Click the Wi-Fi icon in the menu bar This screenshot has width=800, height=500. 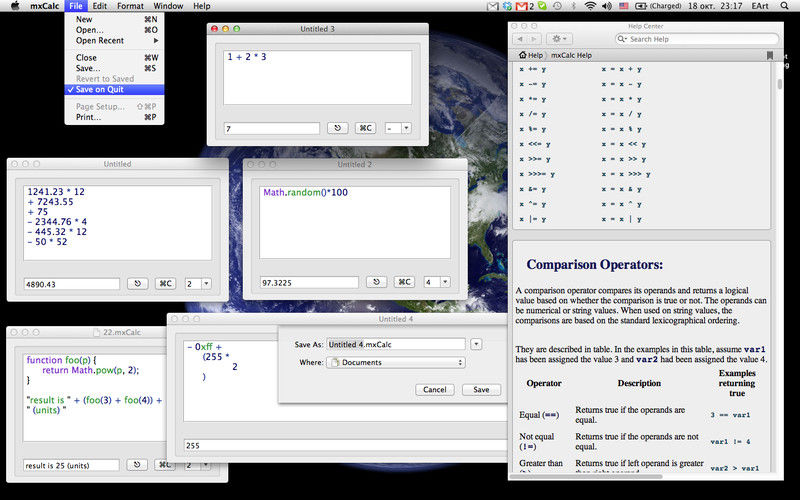[590, 6]
